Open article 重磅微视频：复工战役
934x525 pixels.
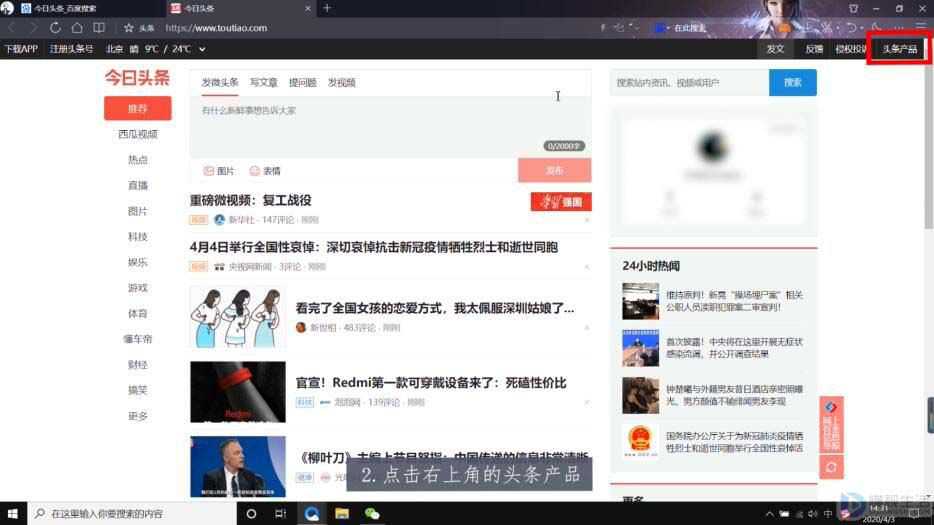point(250,201)
